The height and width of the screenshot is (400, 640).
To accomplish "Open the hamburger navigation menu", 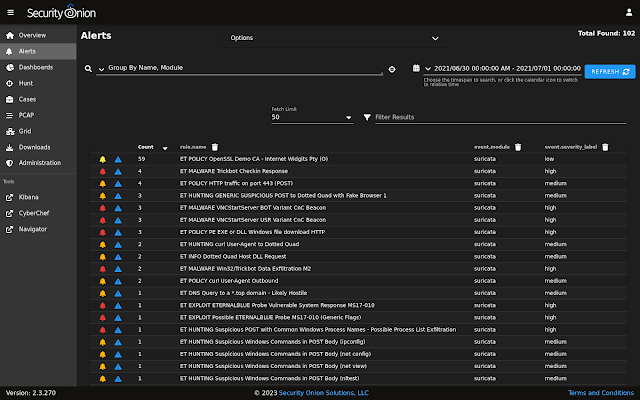I will click(11, 13).
